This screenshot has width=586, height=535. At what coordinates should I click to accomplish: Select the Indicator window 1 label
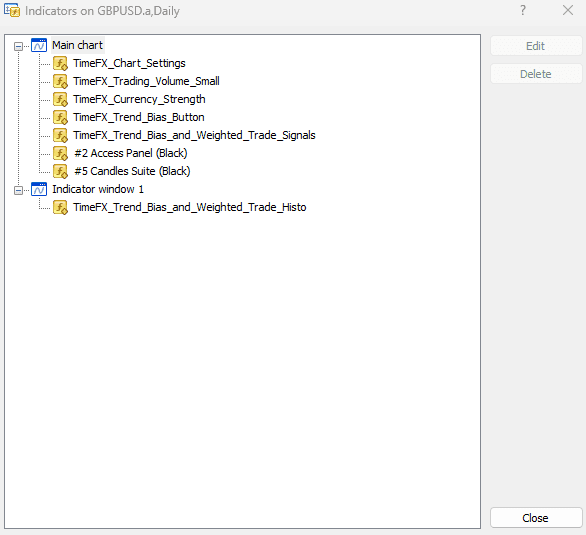pos(98,189)
